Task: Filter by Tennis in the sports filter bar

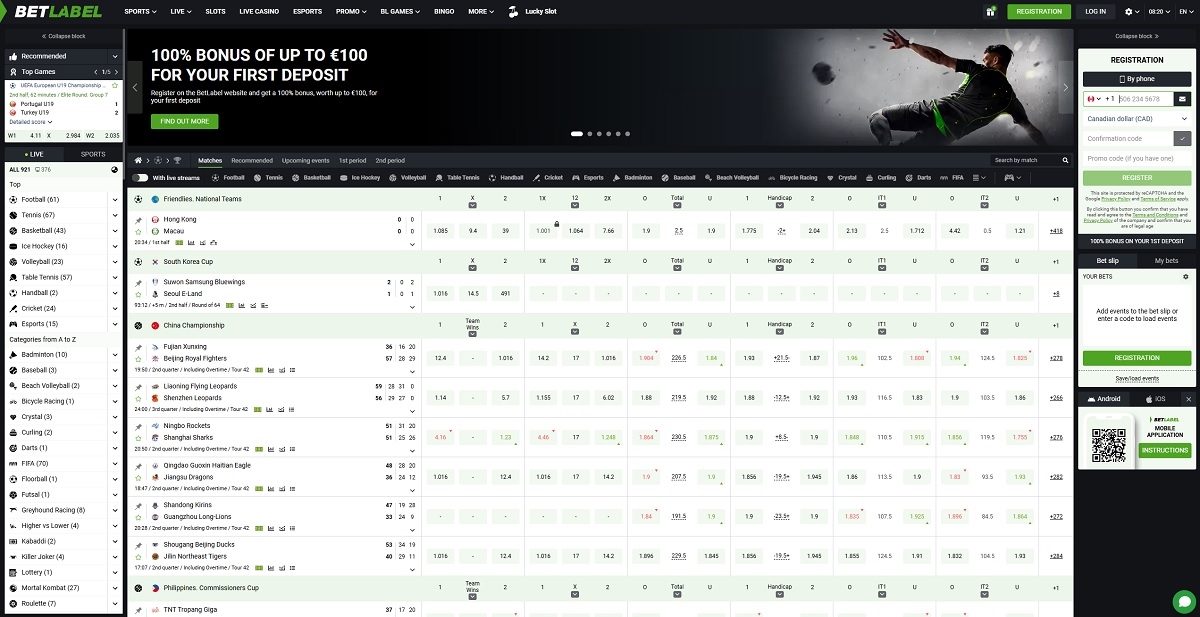Action: (268, 177)
